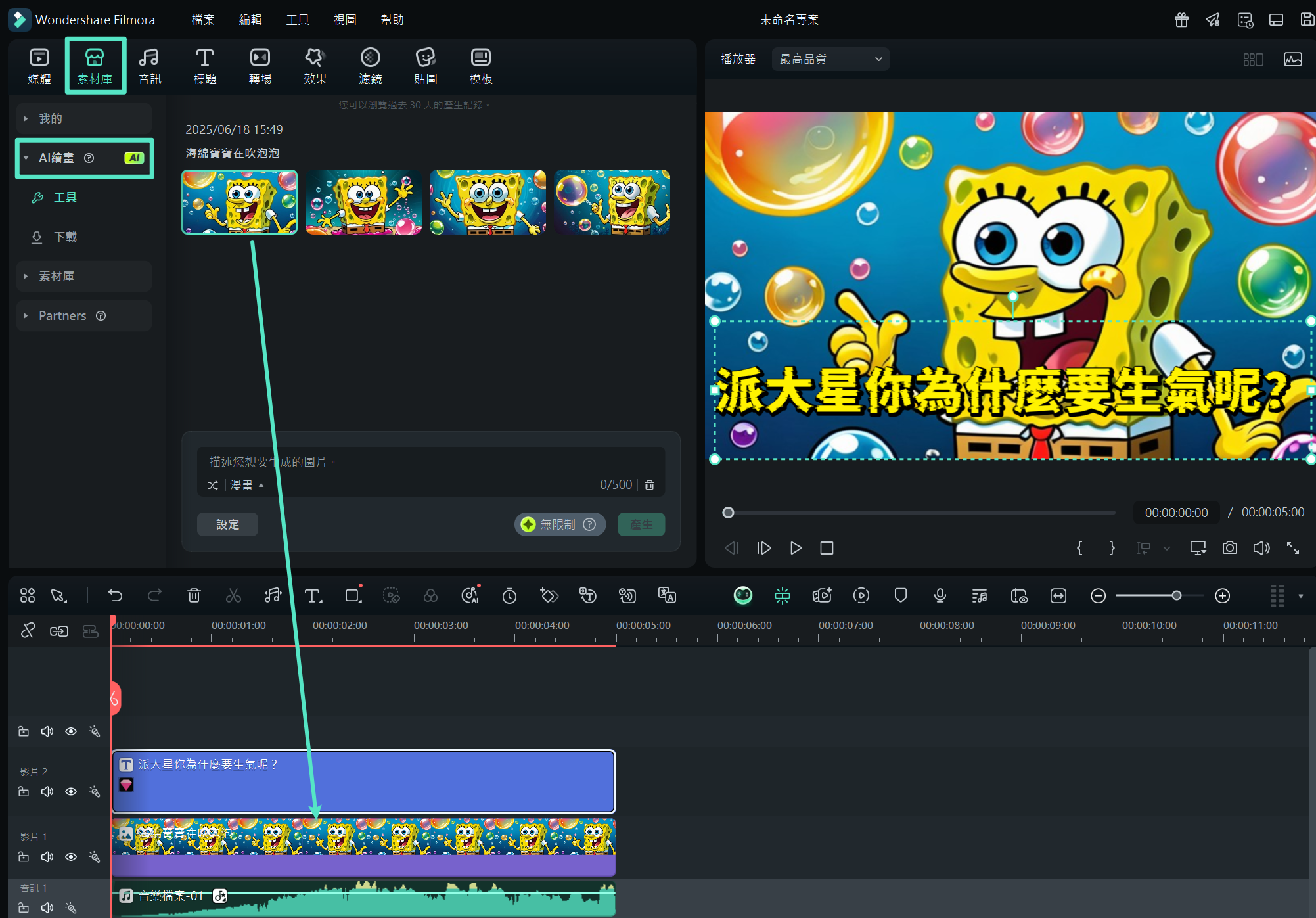Switch to the 音訊 audio tab
The width and height of the screenshot is (1316, 918).
coord(149,66)
